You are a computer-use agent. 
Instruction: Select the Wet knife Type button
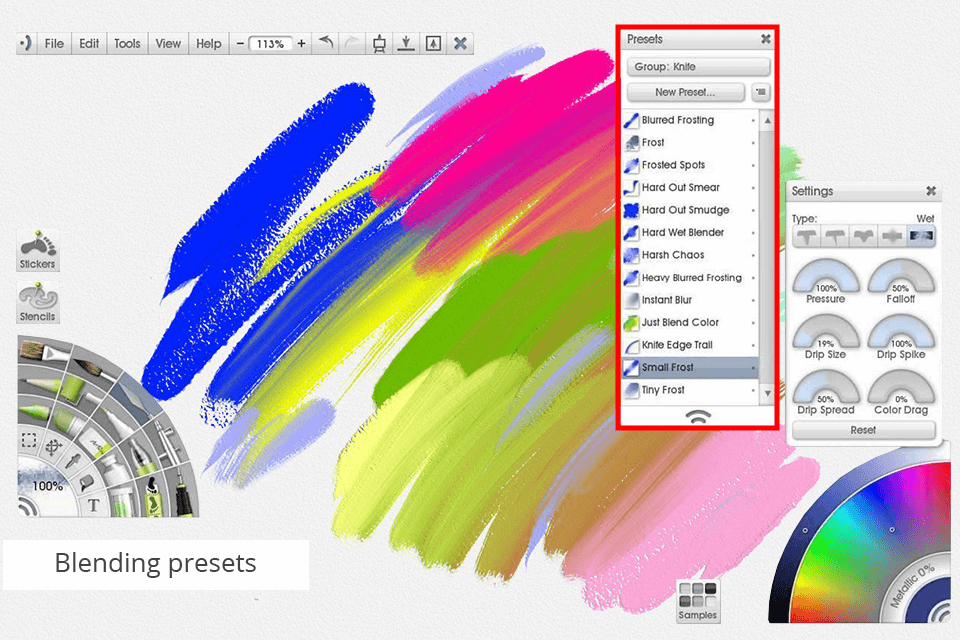coord(921,236)
